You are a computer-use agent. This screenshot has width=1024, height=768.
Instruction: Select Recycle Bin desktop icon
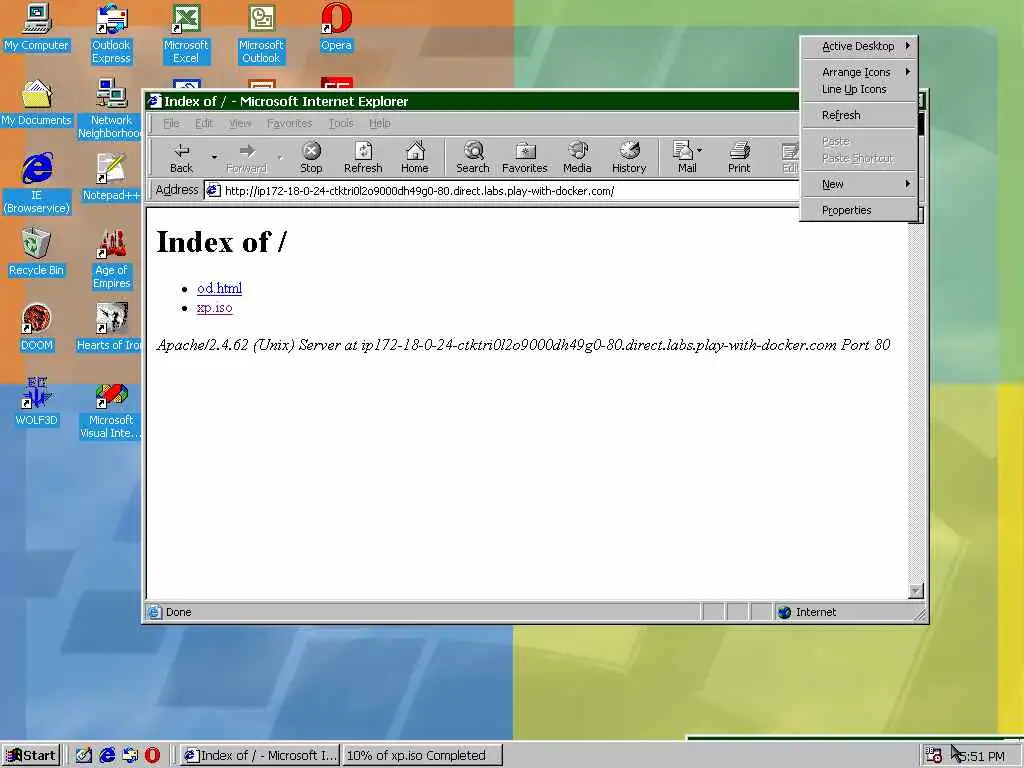(x=37, y=253)
